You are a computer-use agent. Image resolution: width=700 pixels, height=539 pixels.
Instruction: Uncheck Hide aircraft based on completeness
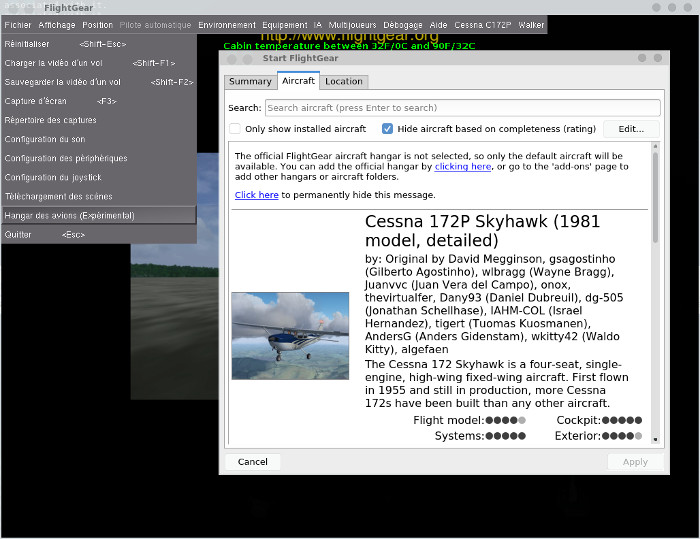[x=388, y=129]
